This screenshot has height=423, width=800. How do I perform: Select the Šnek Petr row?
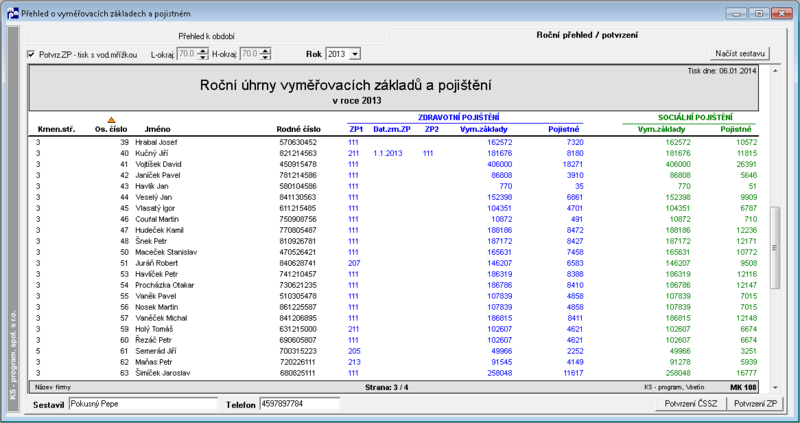pyautogui.click(x=393, y=241)
